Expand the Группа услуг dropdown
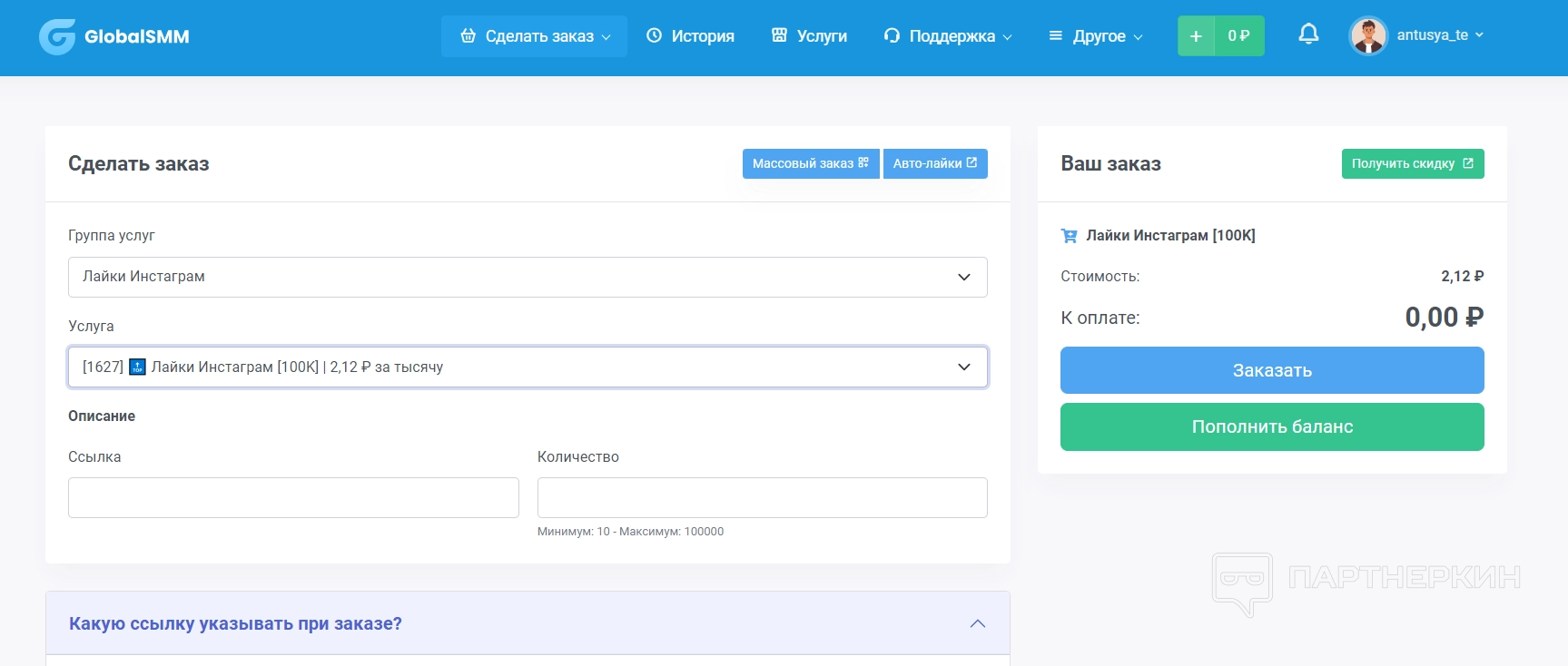1568x666 pixels. tap(527, 277)
